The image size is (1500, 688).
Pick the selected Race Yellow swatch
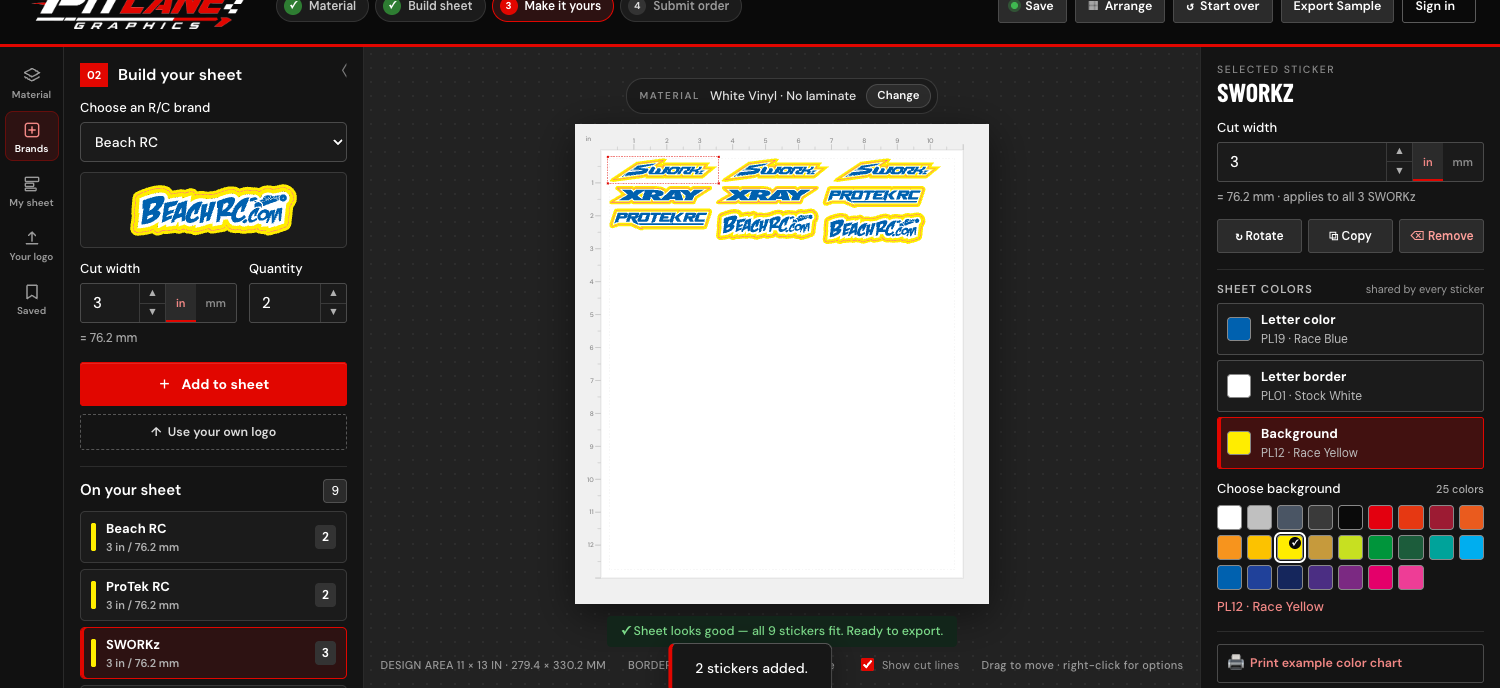coord(1290,547)
